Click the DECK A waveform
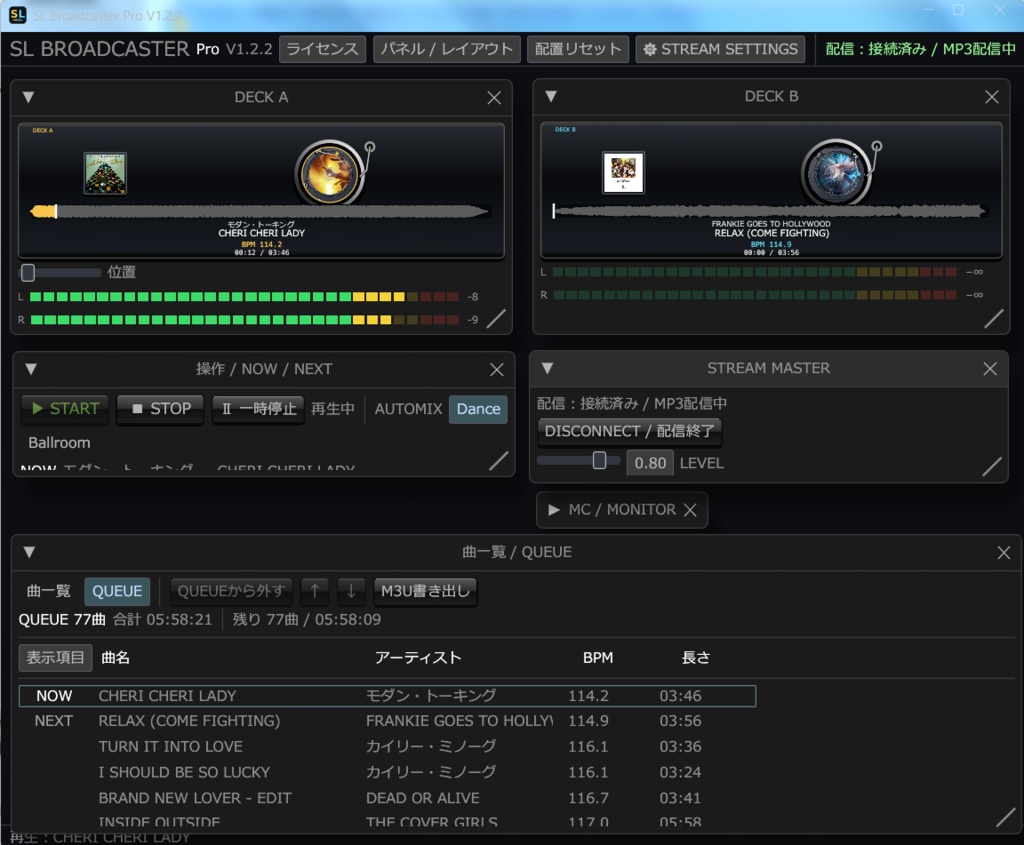Viewport: 1024px width, 845px height. pos(259,212)
